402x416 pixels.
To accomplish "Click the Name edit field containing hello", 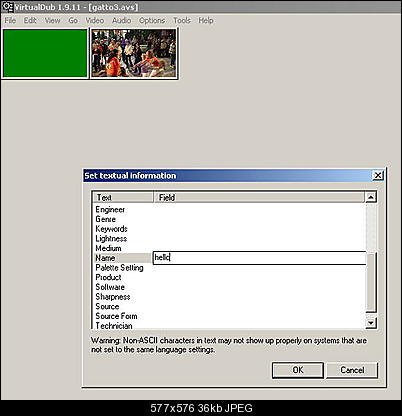I will click(259, 258).
